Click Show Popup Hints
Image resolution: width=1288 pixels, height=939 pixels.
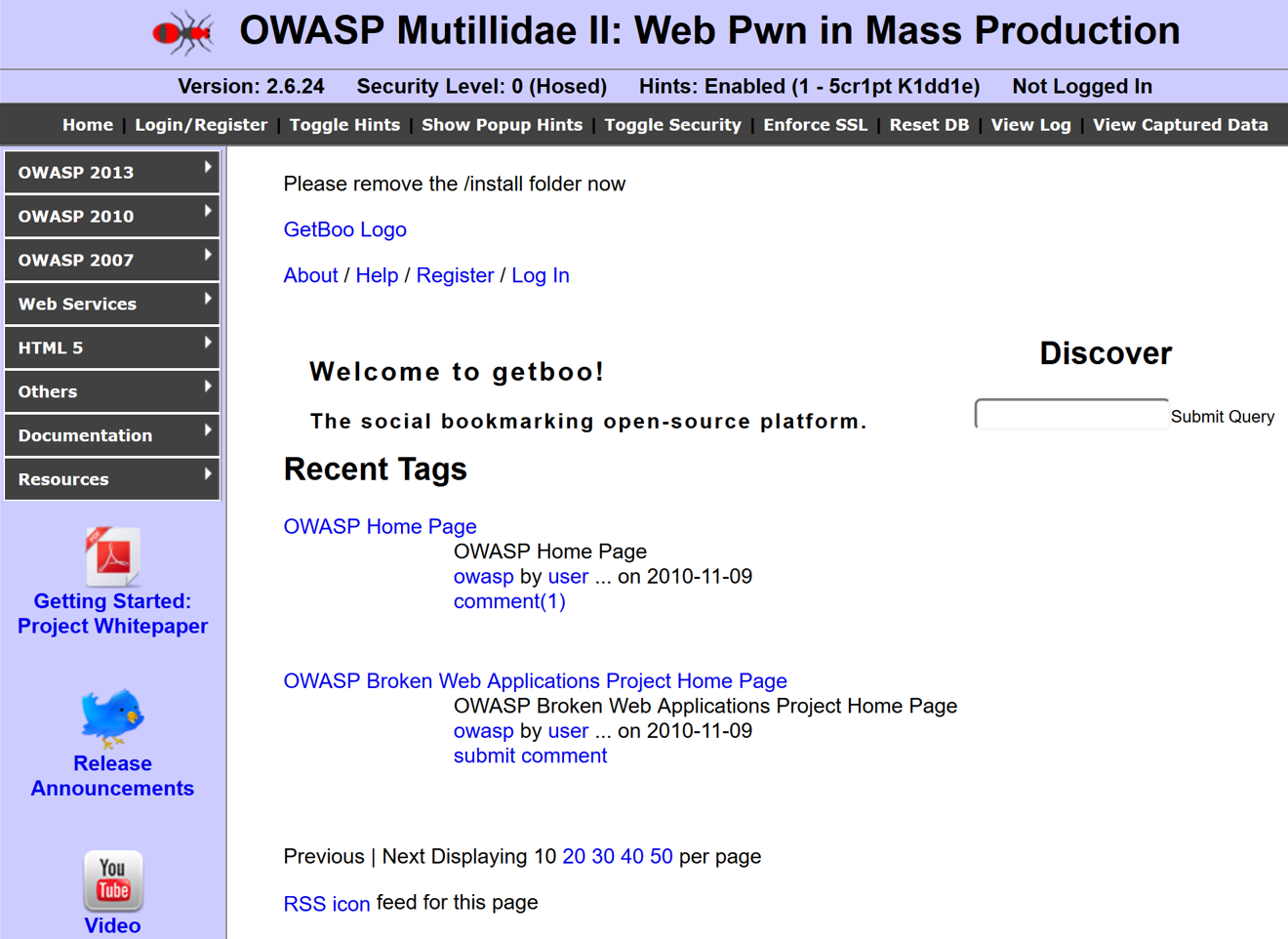pyautogui.click(x=502, y=125)
